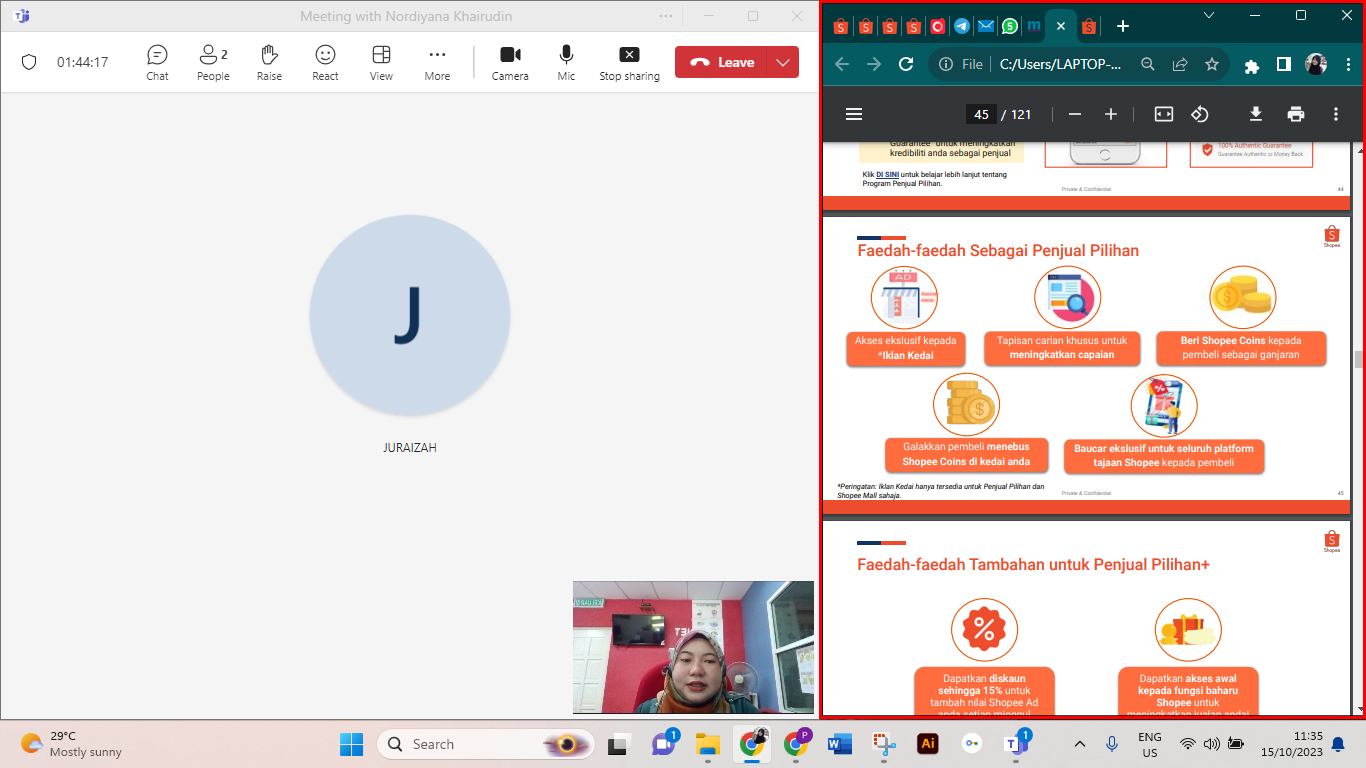Show hidden system tray icons
Screen dimensions: 1366x768
1080,744
